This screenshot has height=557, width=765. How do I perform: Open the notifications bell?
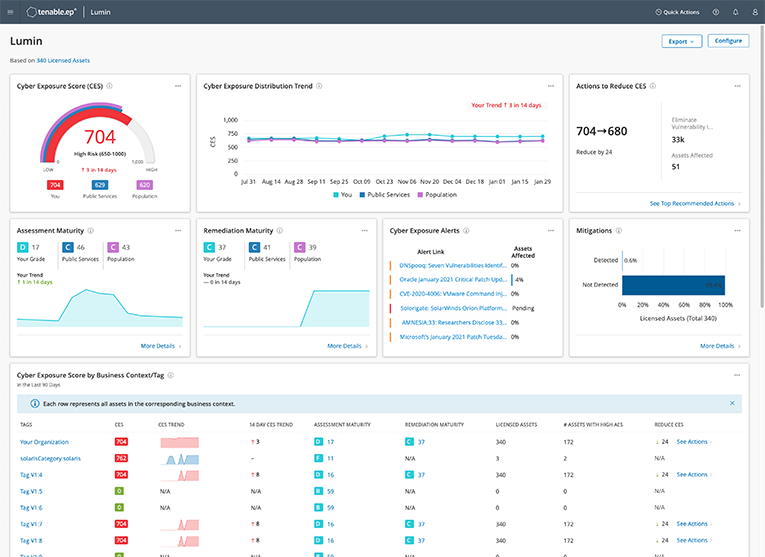coord(736,12)
